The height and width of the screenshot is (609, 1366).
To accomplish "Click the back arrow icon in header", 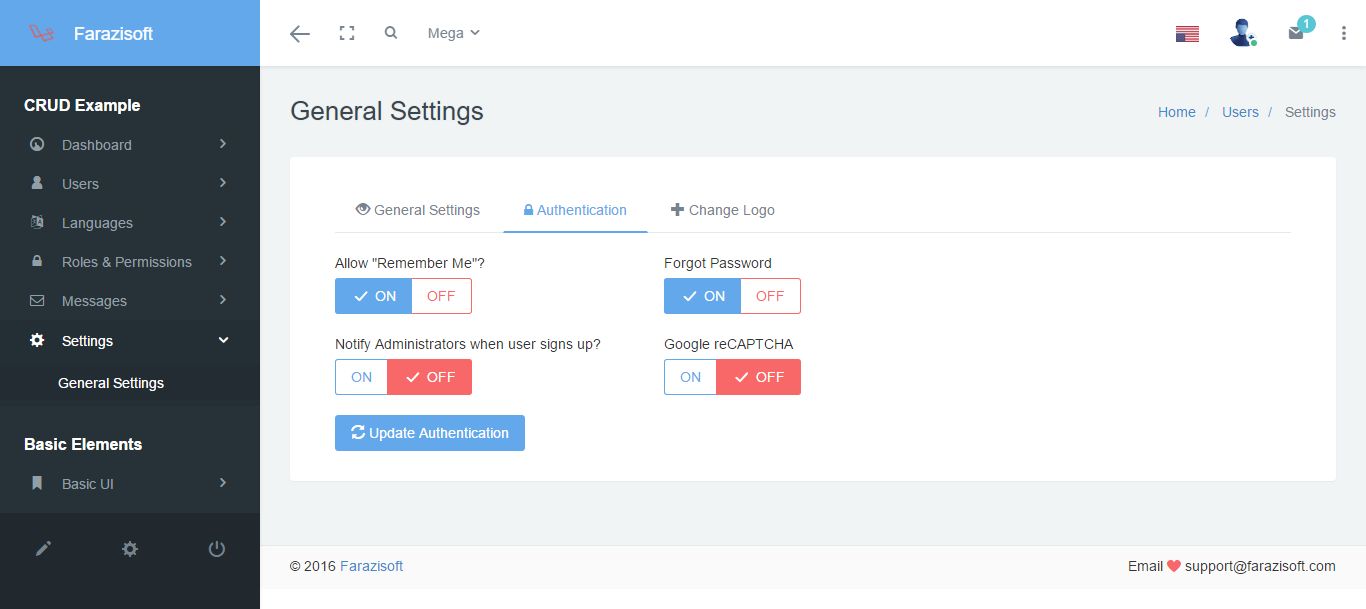I will click(299, 34).
